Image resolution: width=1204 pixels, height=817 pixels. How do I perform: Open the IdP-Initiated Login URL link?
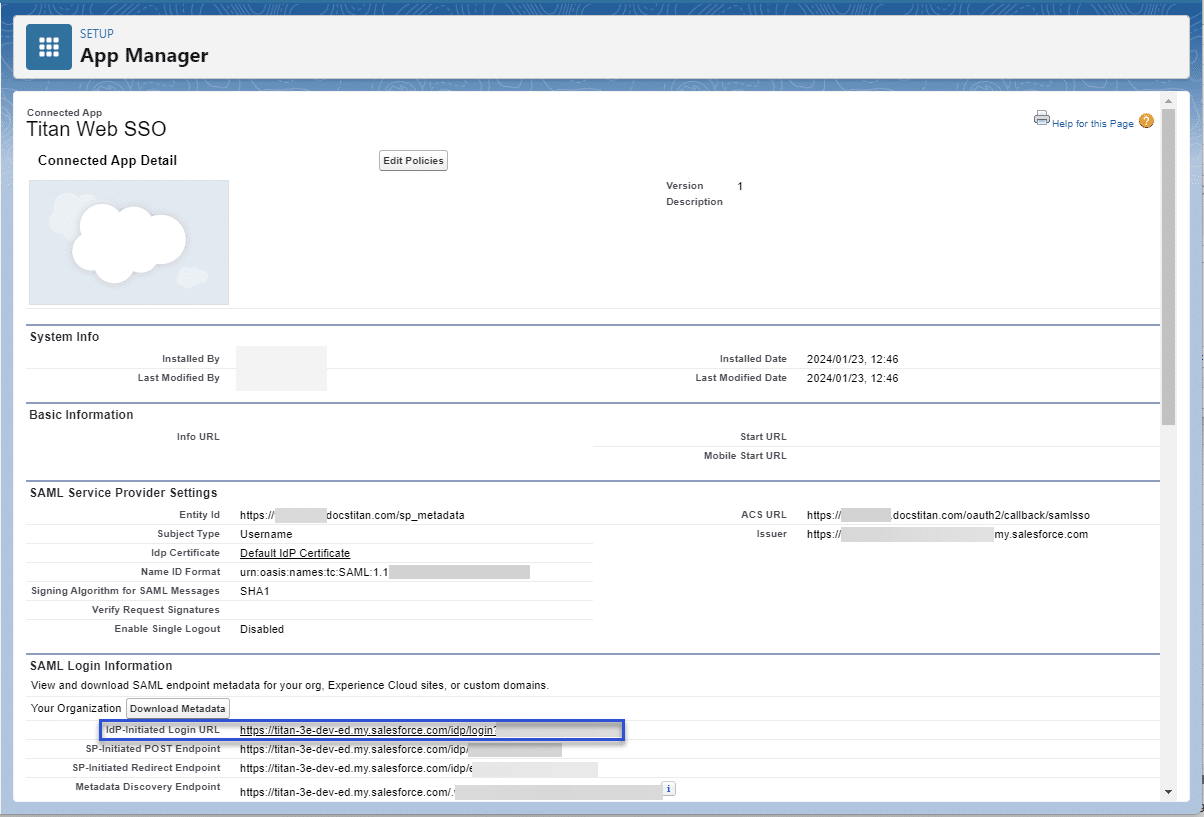(x=368, y=731)
